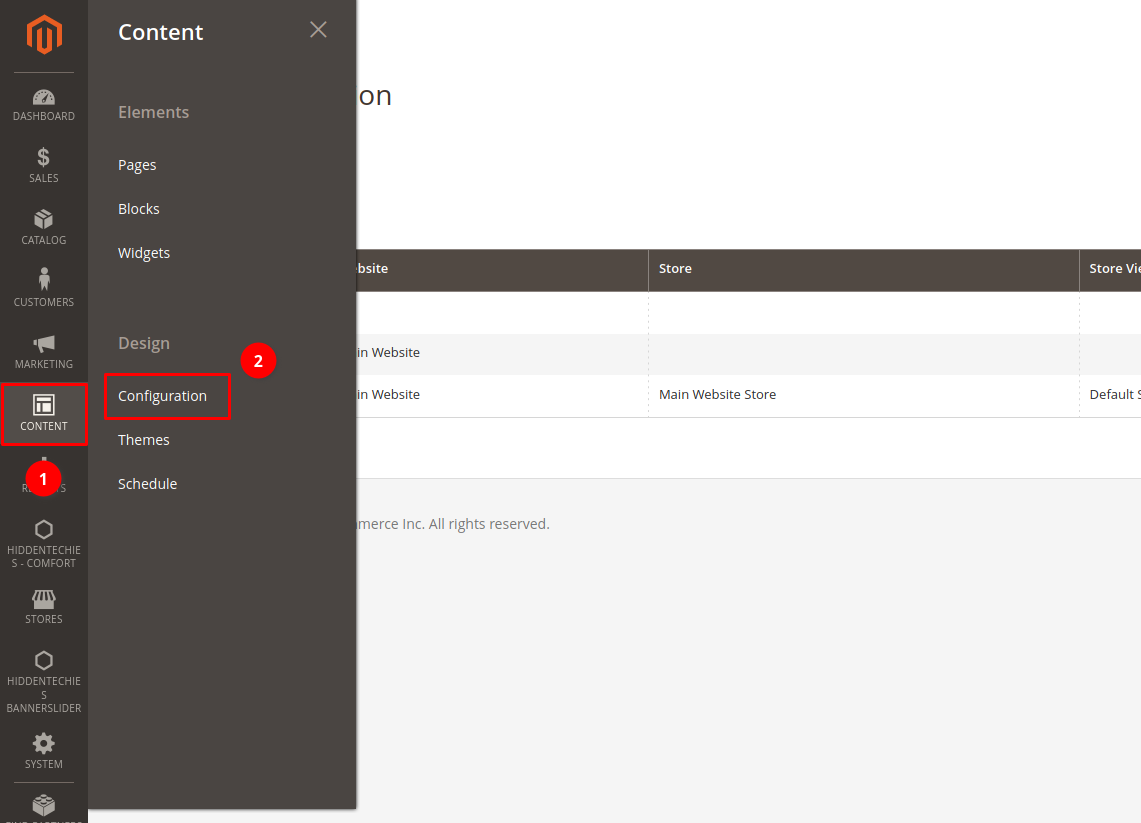1141x823 pixels.
Task: Select the Content layout icon
Action: point(44,405)
